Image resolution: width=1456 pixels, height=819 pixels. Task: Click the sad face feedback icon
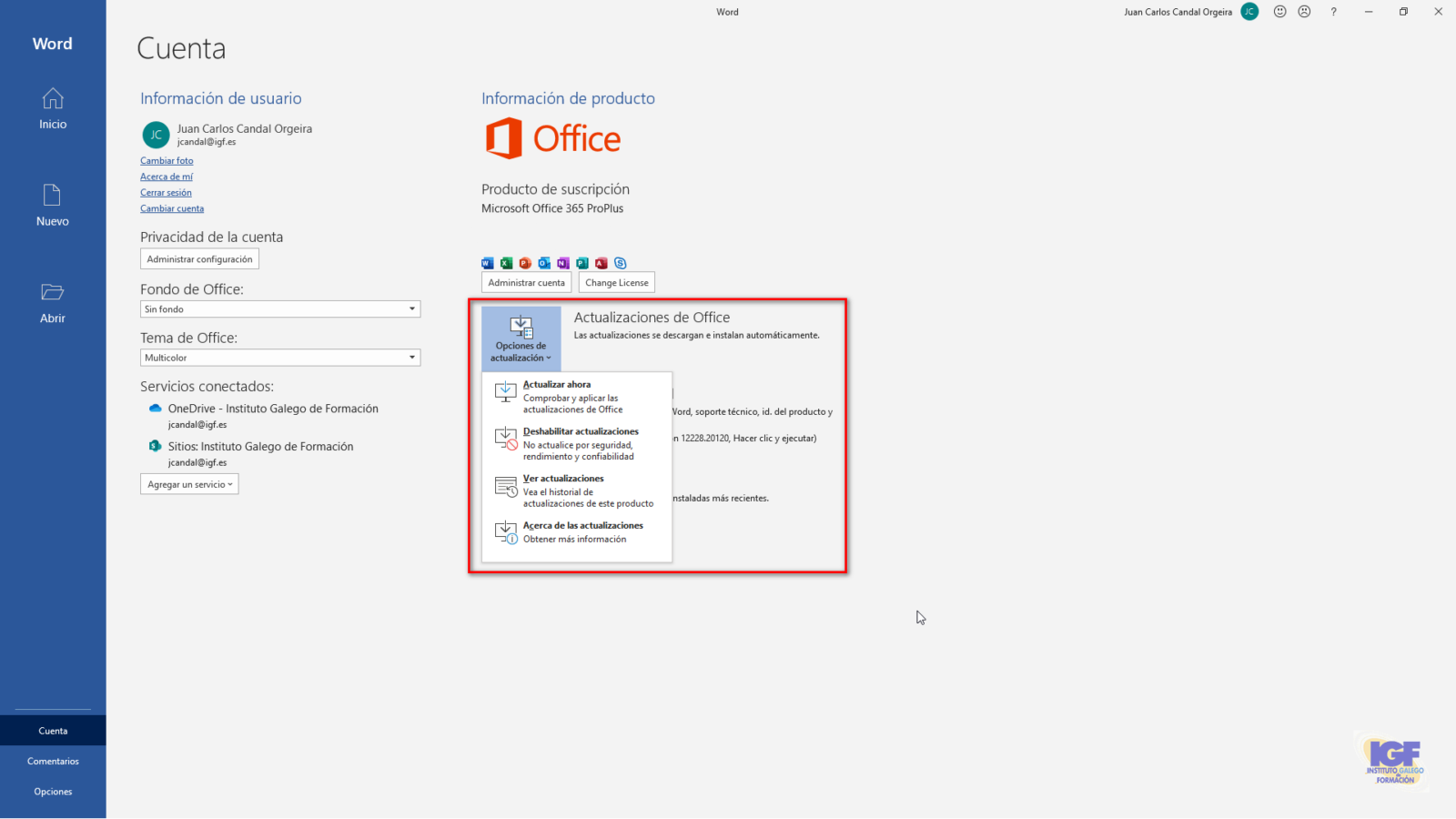click(1304, 12)
